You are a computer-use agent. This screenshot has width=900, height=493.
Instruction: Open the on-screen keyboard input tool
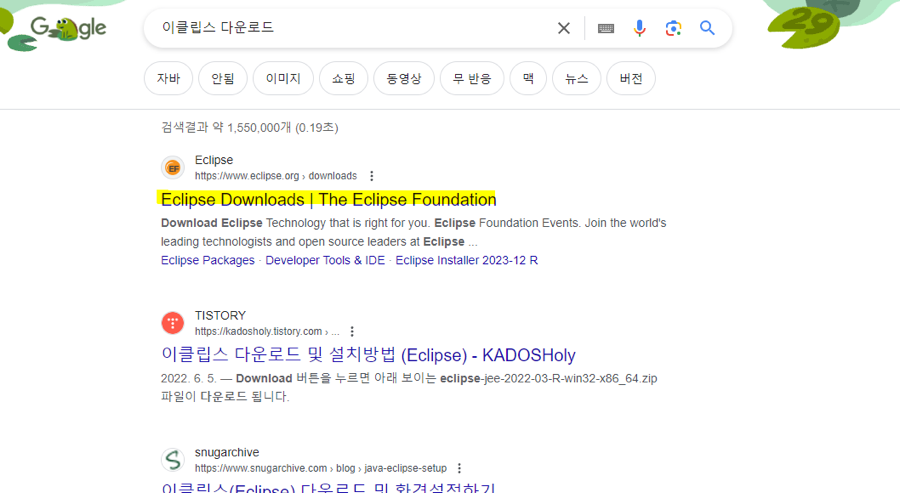(x=606, y=28)
